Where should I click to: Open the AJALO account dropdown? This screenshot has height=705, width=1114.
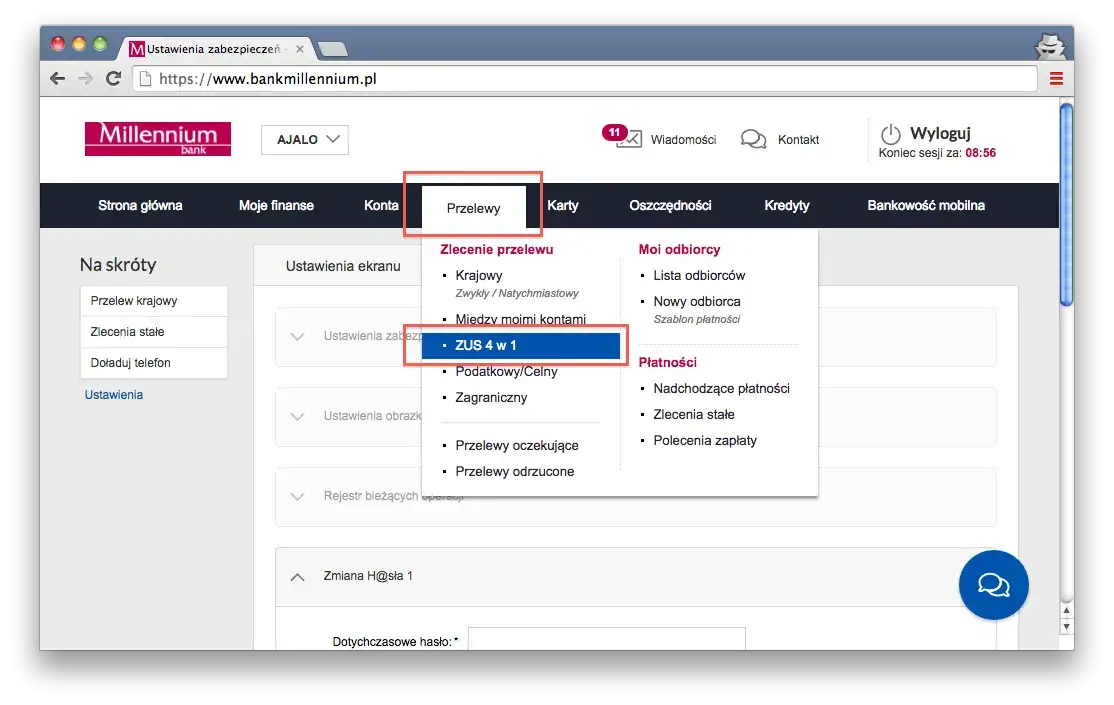click(305, 139)
